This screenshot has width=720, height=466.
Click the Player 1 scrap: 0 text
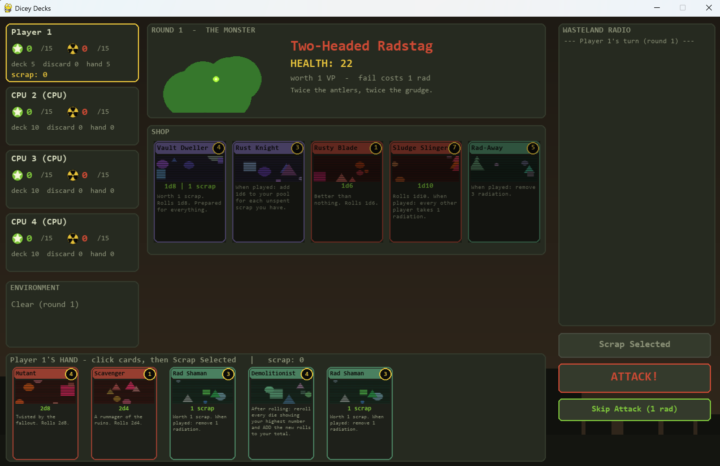29,74
